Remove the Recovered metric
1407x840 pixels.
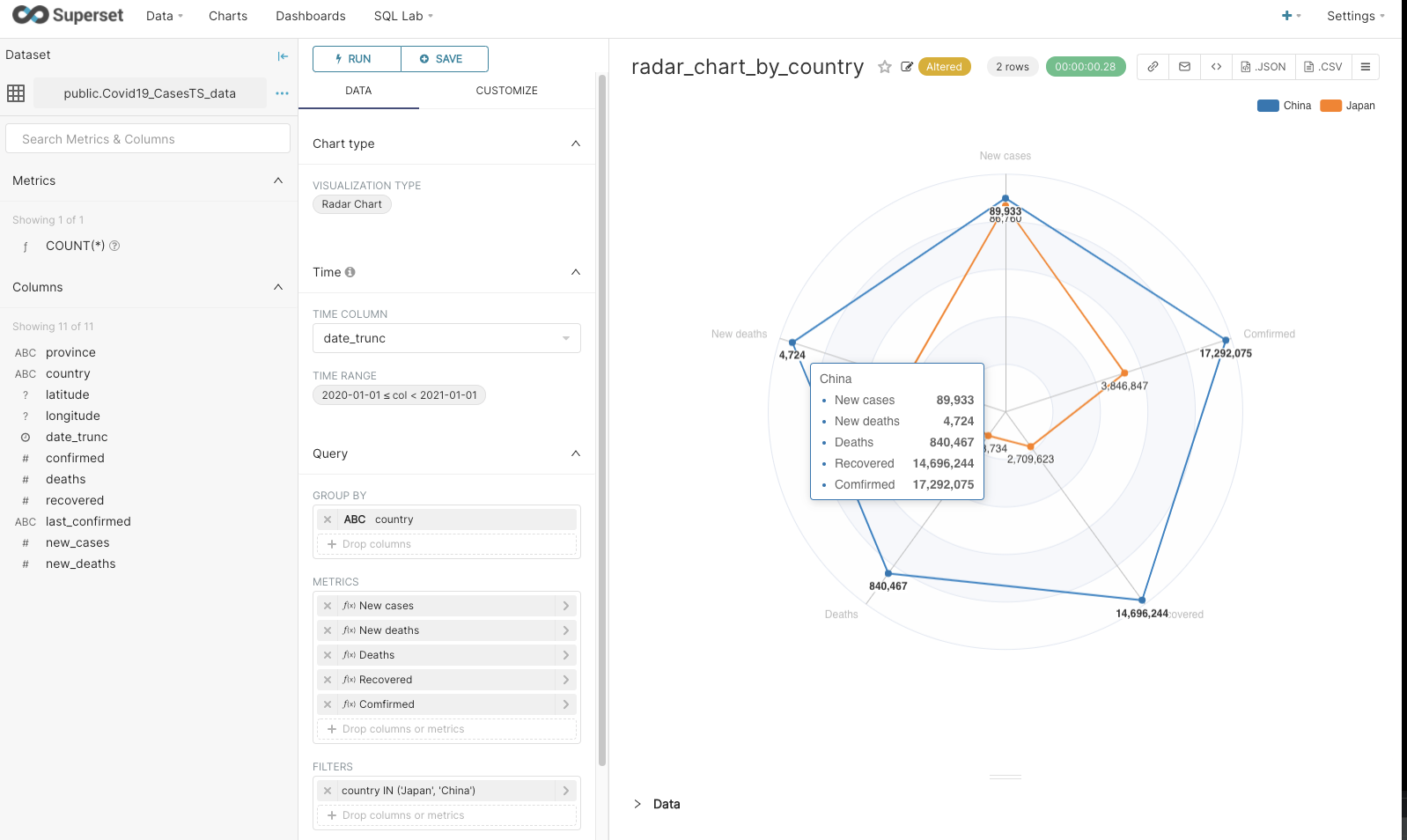pyautogui.click(x=328, y=680)
